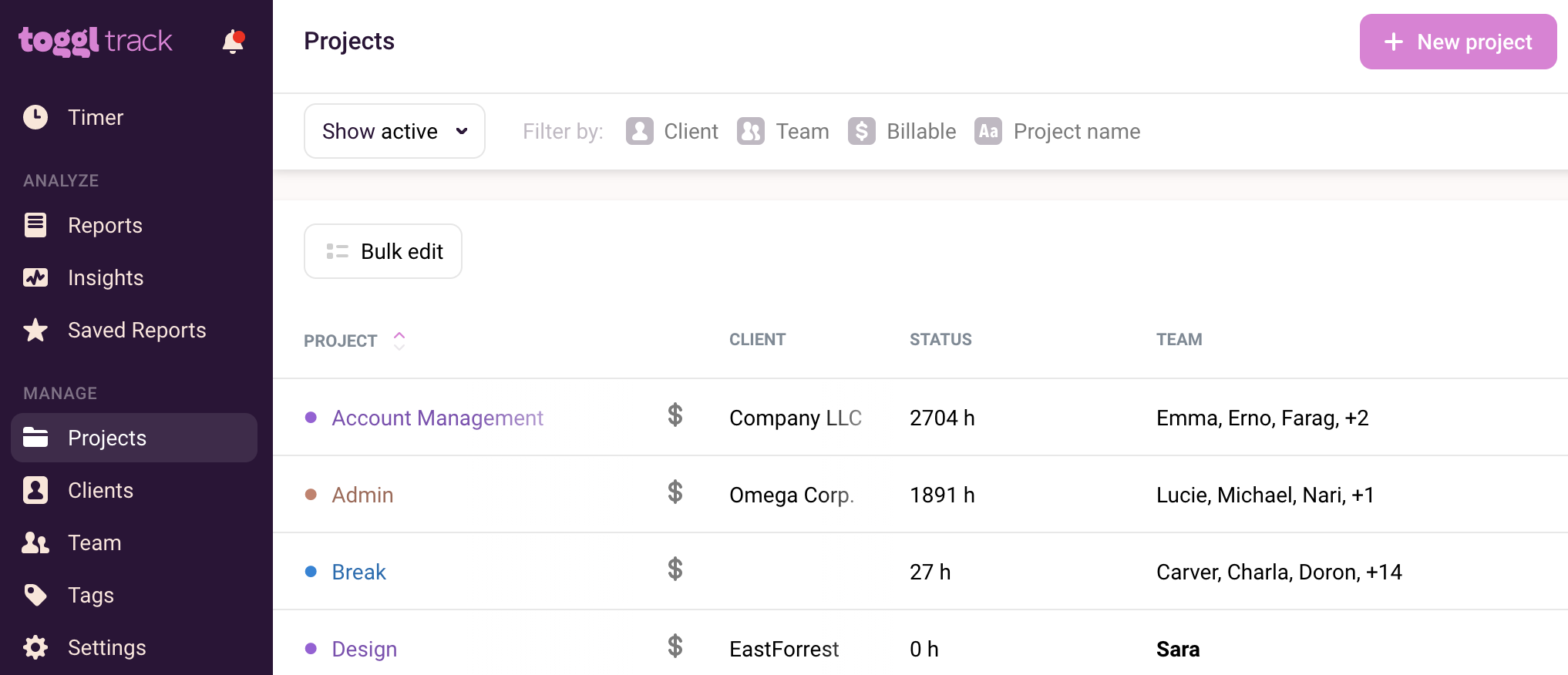Click the Reports icon in sidebar

click(35, 225)
